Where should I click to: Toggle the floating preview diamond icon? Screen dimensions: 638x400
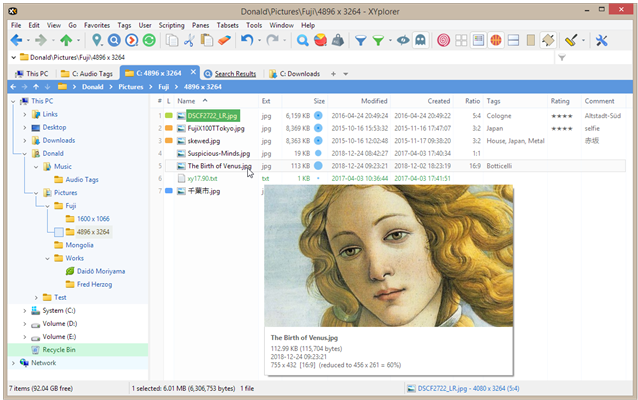[x=548, y=40]
